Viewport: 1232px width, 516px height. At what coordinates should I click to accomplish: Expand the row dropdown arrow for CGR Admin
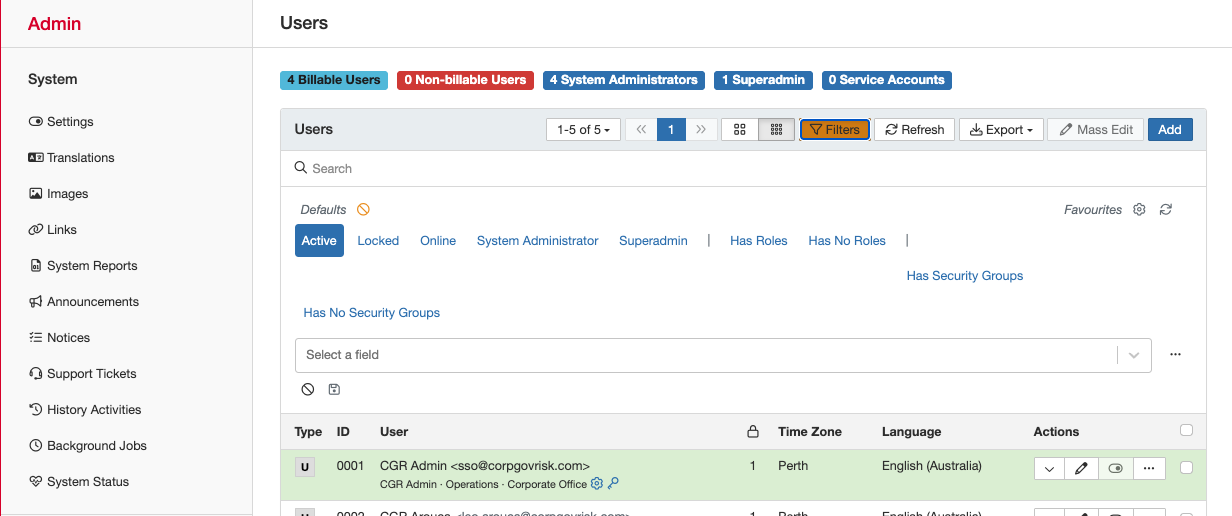1049,468
